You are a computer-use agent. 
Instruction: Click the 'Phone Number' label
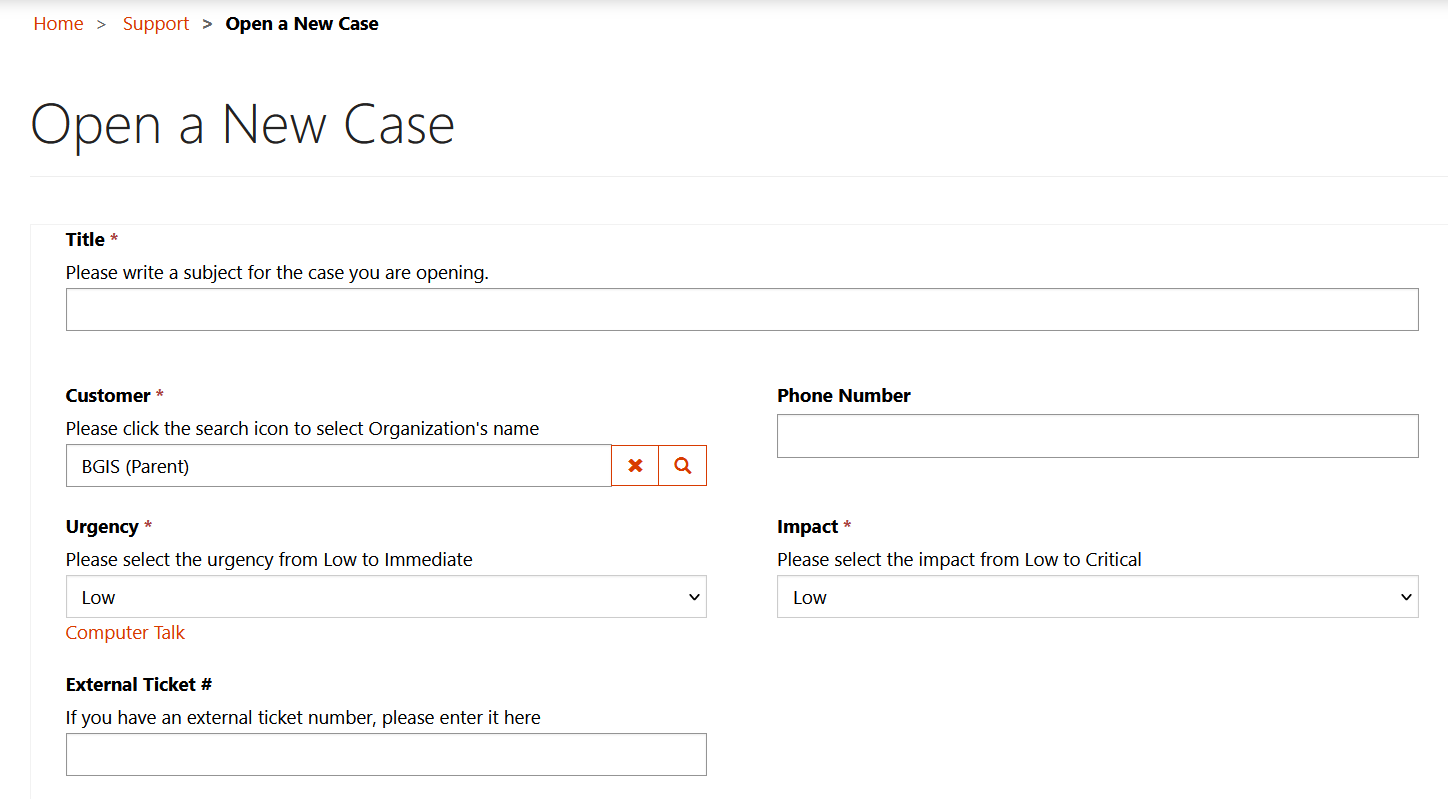[x=844, y=396]
